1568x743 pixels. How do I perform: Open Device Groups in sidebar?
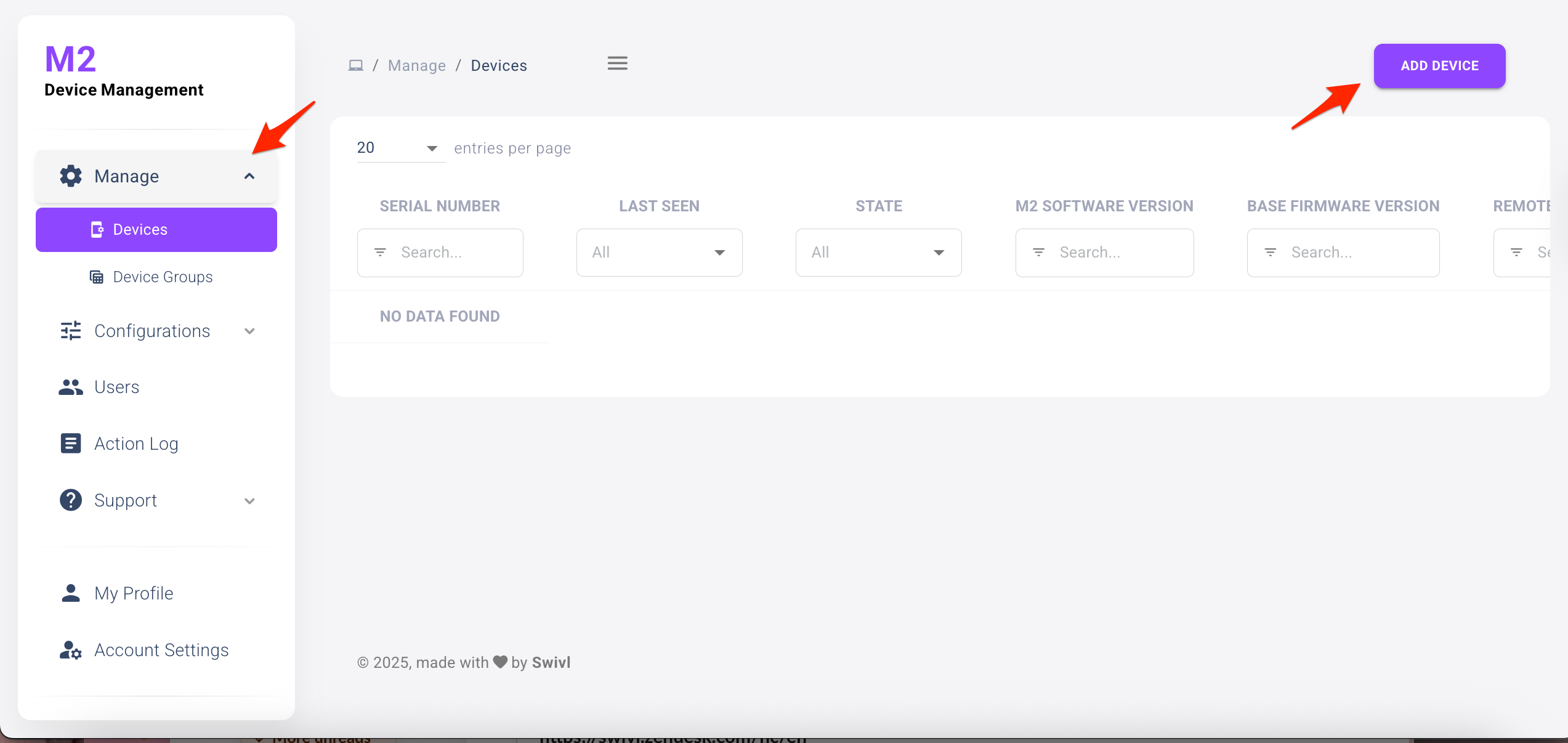point(163,277)
